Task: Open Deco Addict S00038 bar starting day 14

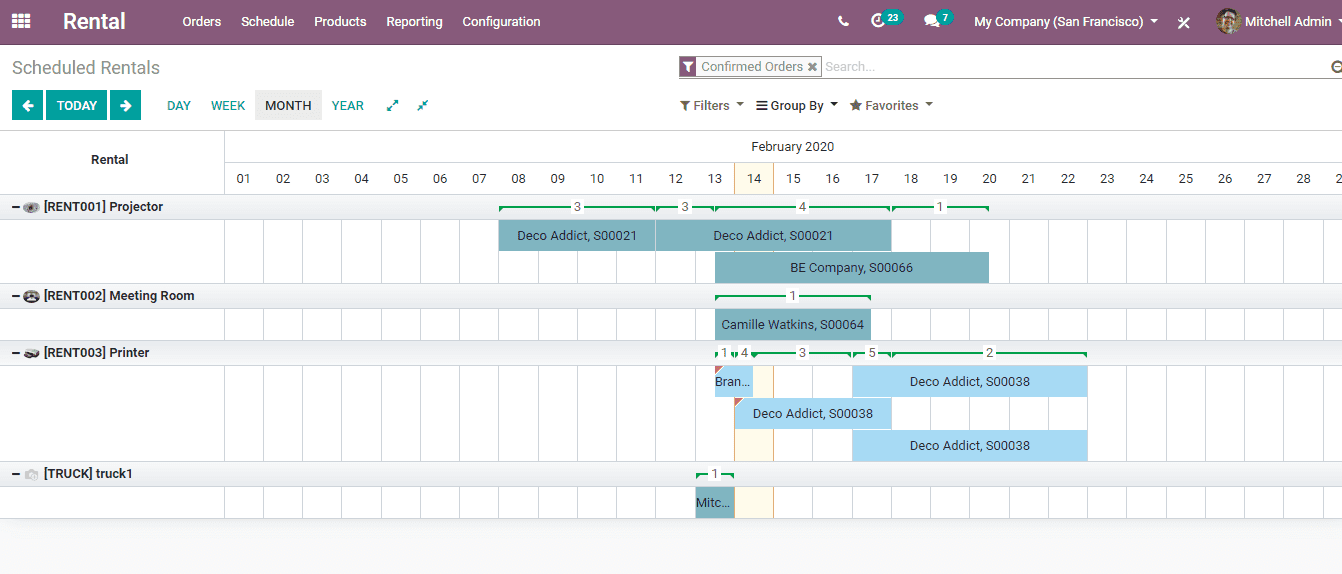Action: coord(813,414)
